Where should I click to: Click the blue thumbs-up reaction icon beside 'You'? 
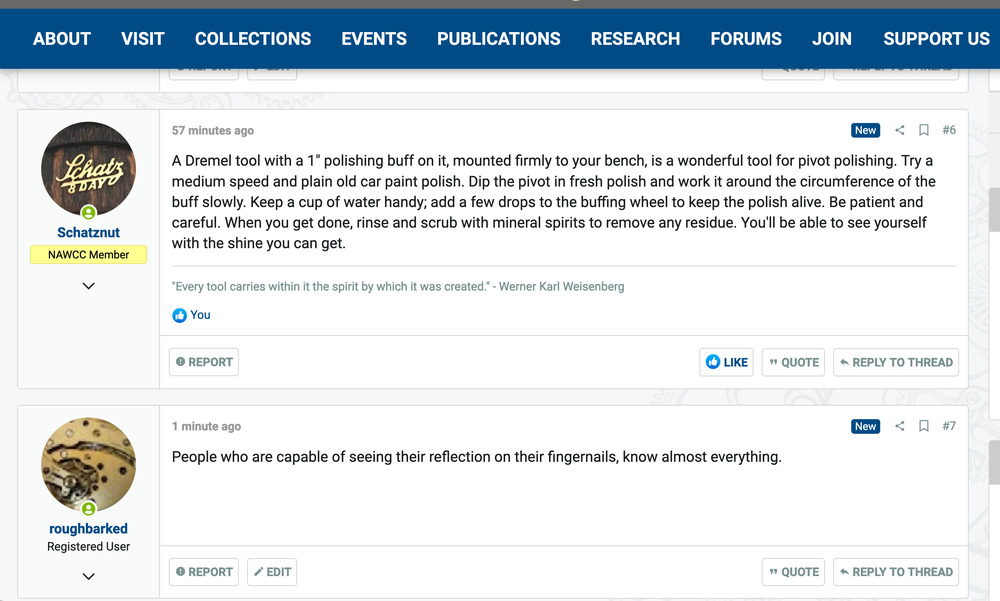180,315
